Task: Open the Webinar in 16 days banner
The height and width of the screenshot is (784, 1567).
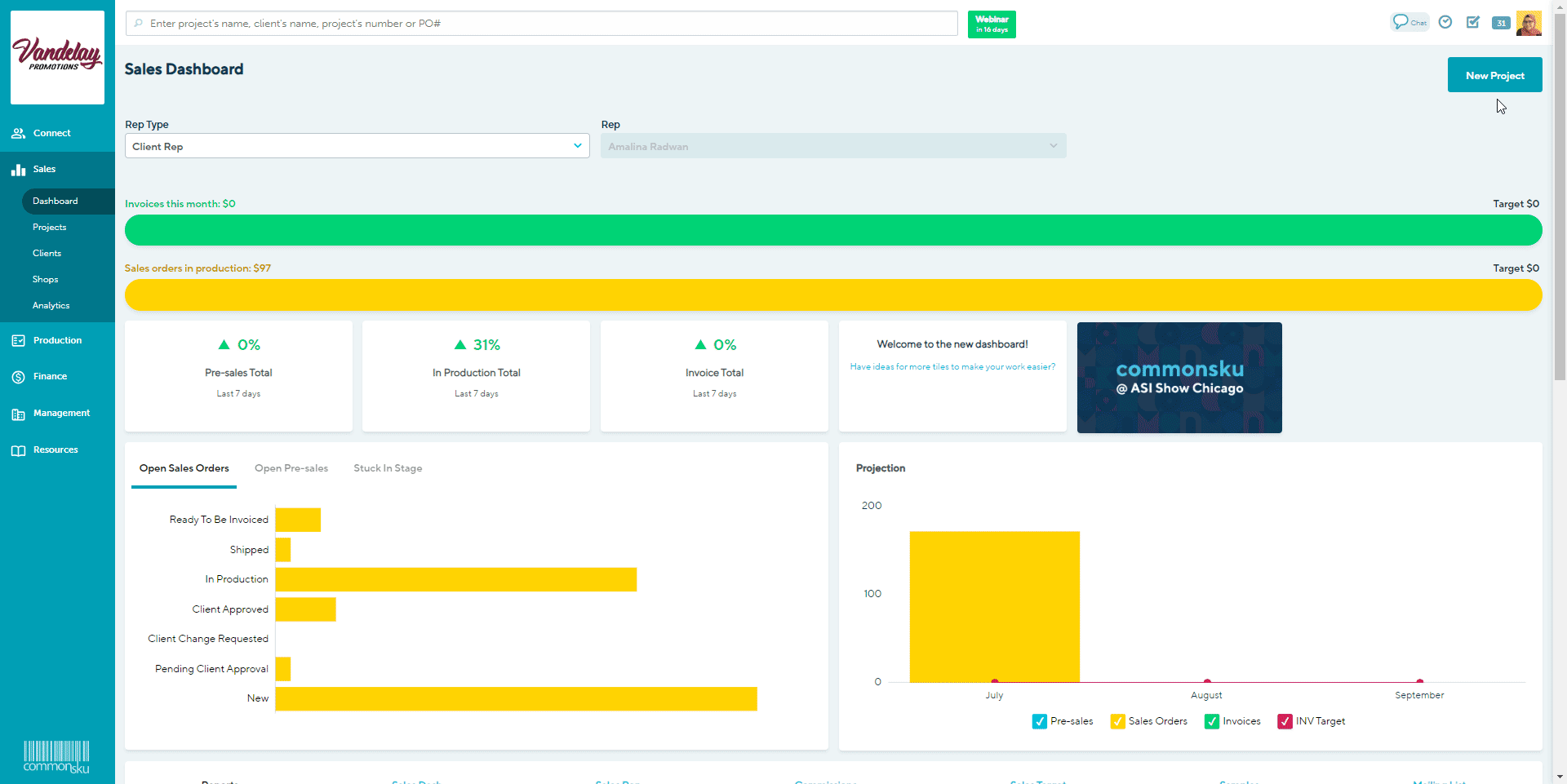Action: pyautogui.click(x=991, y=24)
